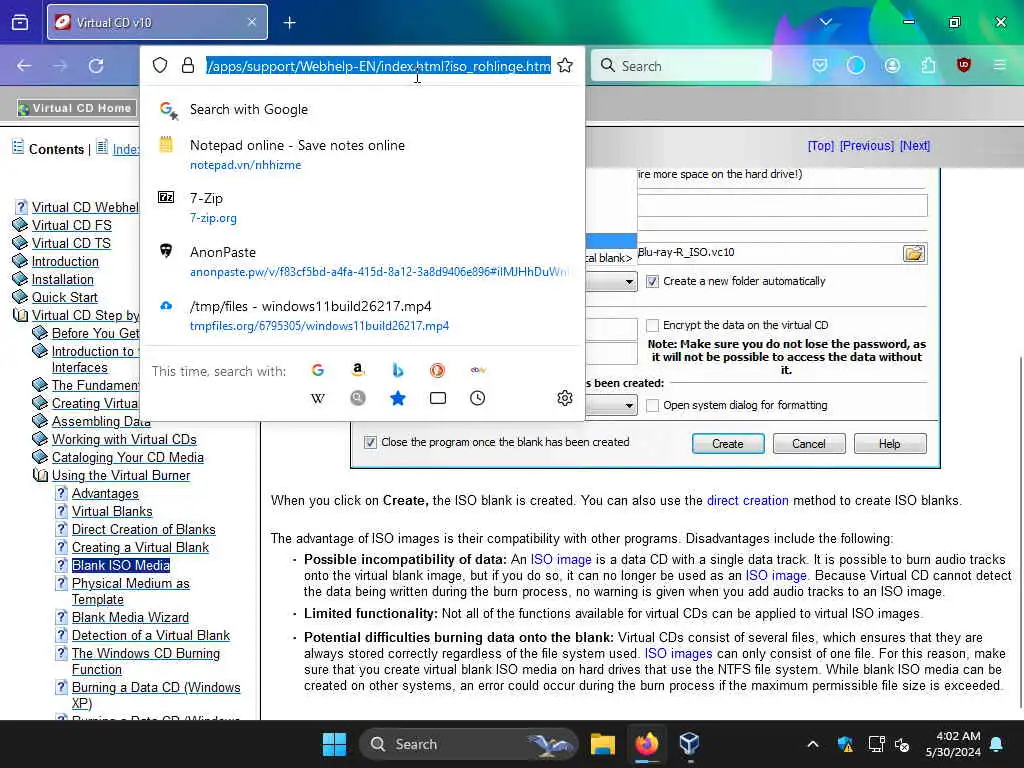Toggle Close the program once blank created
1024x768 pixels.
tap(370, 443)
